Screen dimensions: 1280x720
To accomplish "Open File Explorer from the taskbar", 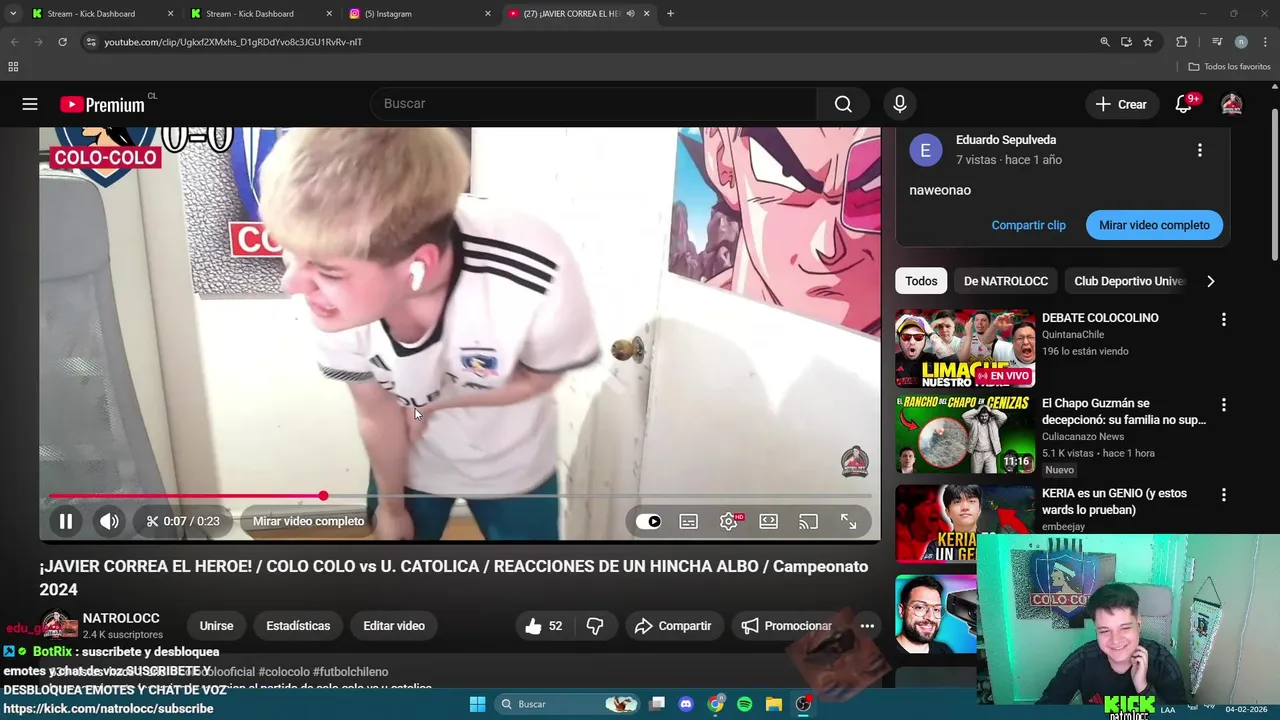I will click(773, 704).
